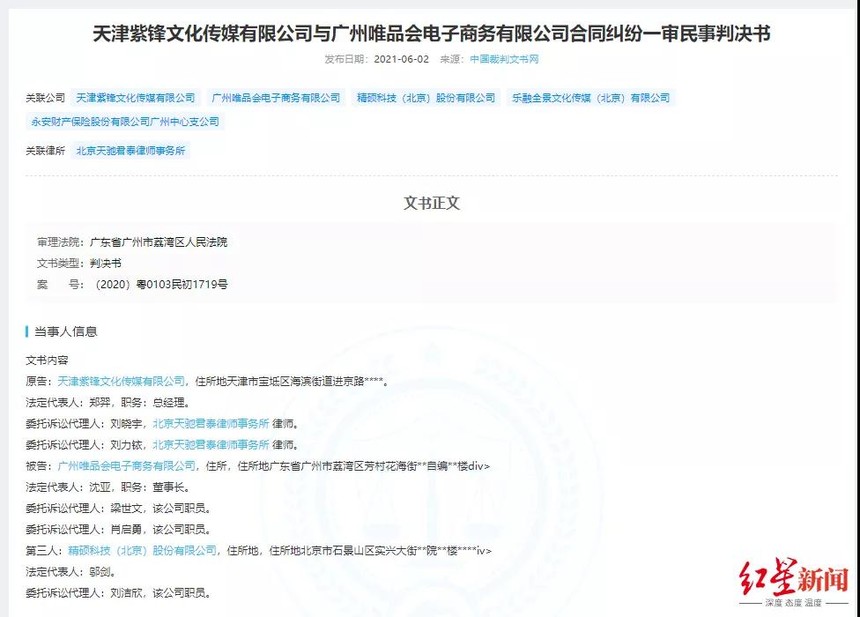This screenshot has height=617, width=860.
Task: Click third party link 精硕科技（北京）股份有限公司 in body
Action: 143,551
